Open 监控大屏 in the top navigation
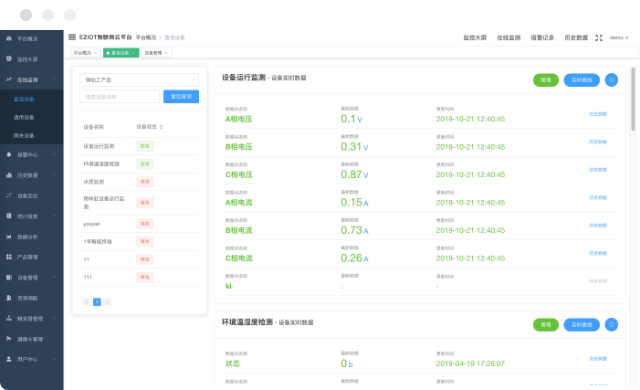This screenshot has height=390, width=640. click(475, 38)
